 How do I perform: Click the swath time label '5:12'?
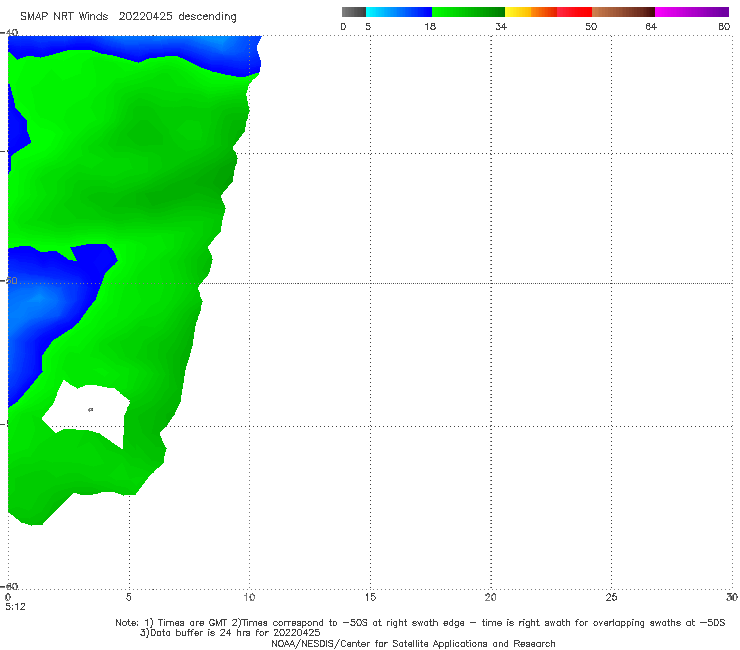click(15, 607)
